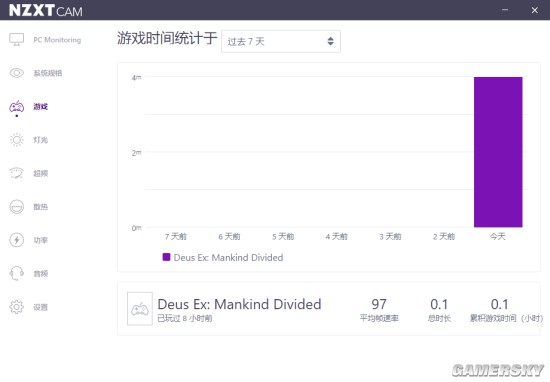The height and width of the screenshot is (382, 550).
Task: Click the 累积游戏时间 (小时) label
Action: pyautogui.click(x=506, y=318)
